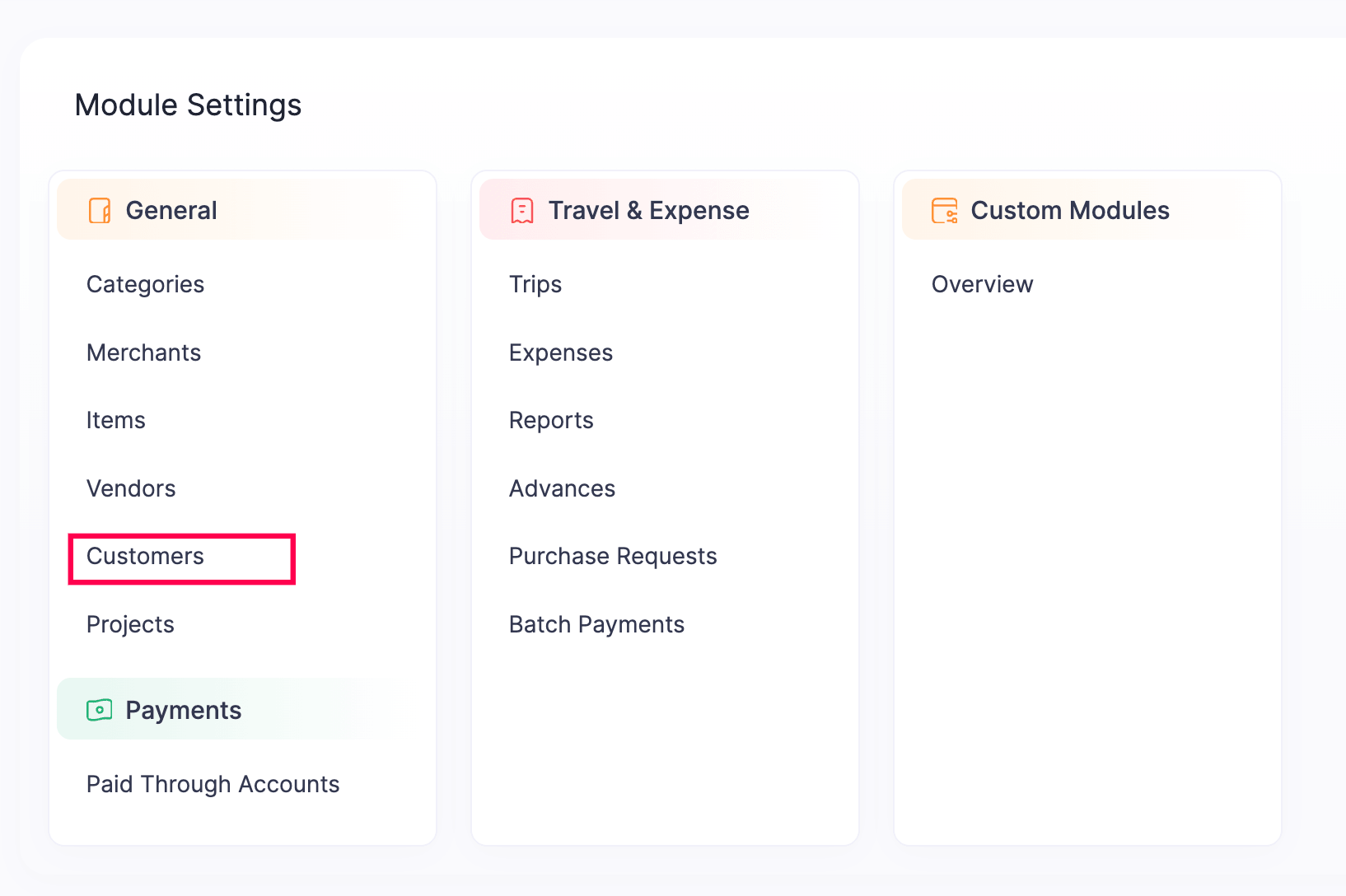Open Purchase Requests settings
Viewport: 1346px width, 896px height.
[x=613, y=557]
